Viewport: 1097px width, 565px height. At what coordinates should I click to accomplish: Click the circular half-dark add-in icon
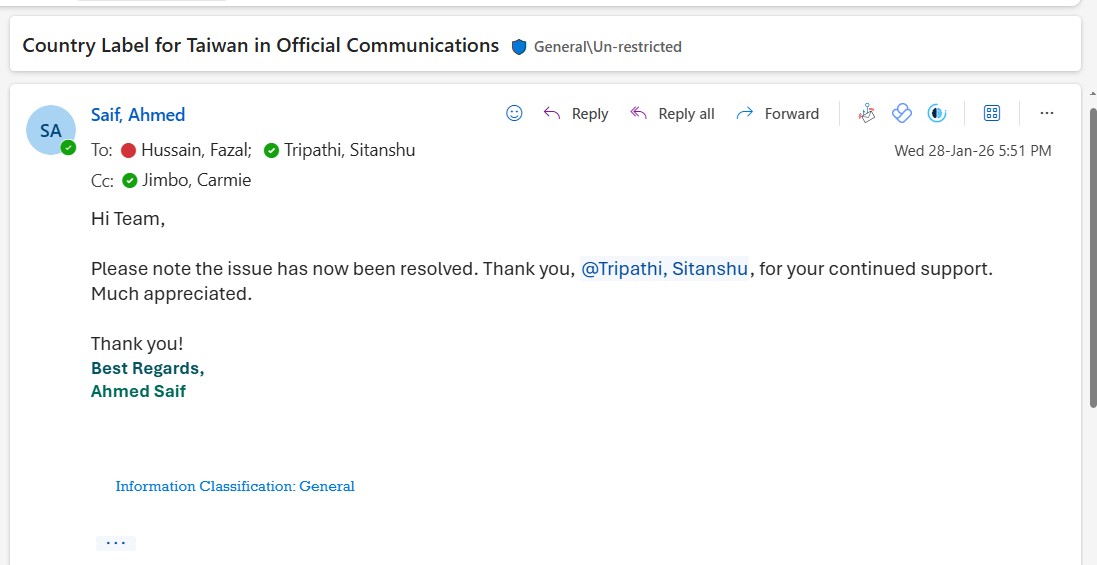(x=937, y=113)
